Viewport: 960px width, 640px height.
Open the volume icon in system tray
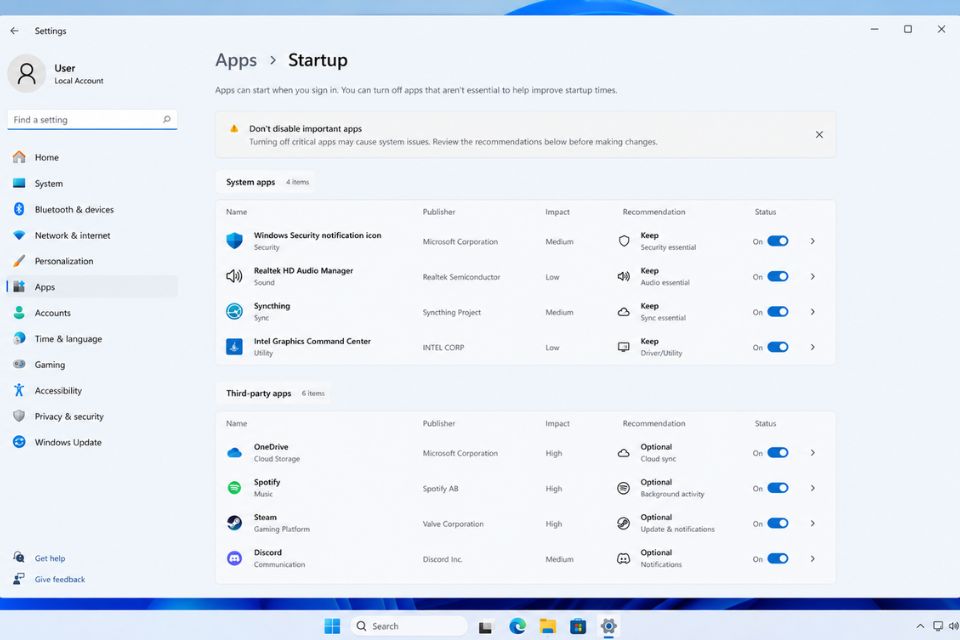tap(953, 626)
